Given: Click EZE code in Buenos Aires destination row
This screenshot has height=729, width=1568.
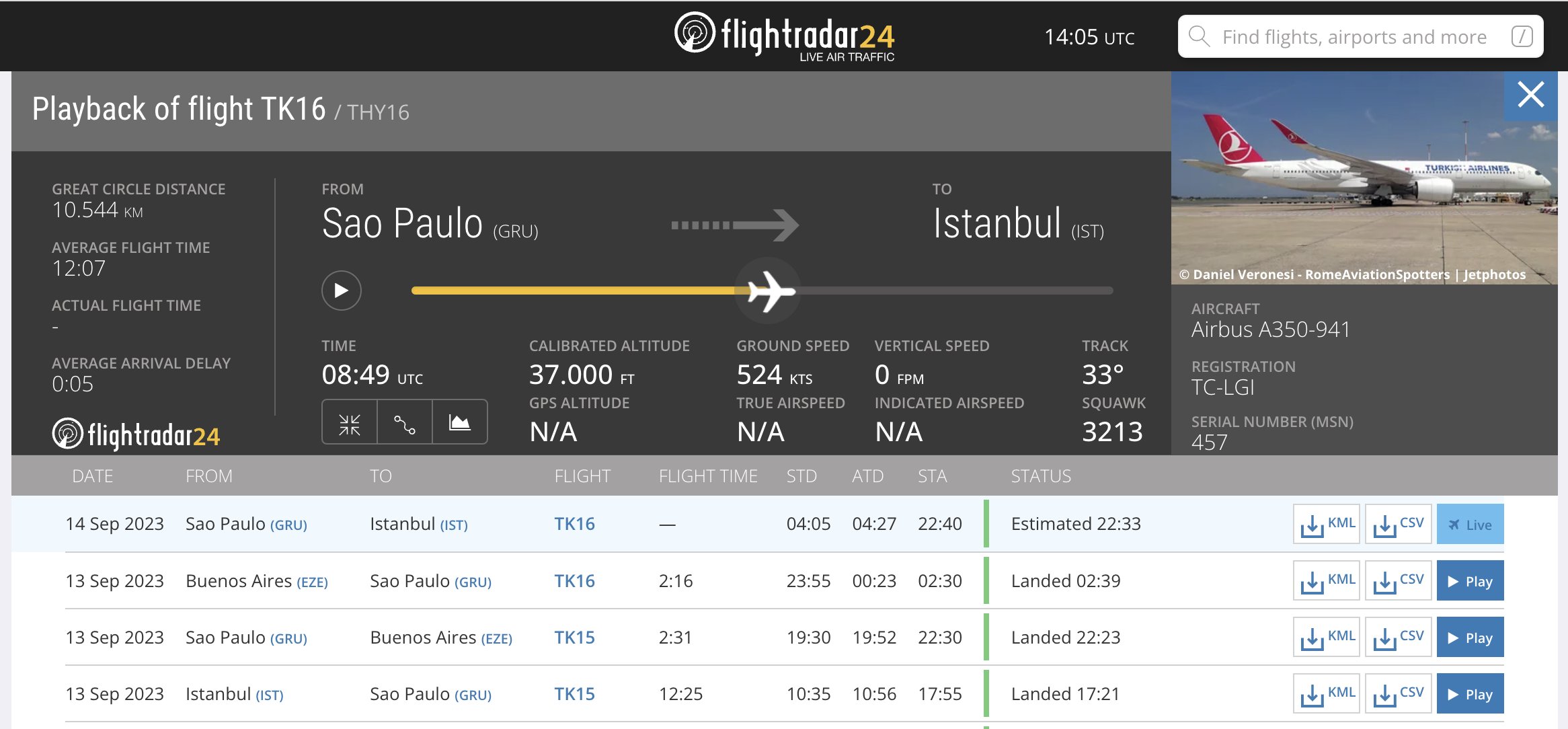Looking at the screenshot, I should point(497,638).
